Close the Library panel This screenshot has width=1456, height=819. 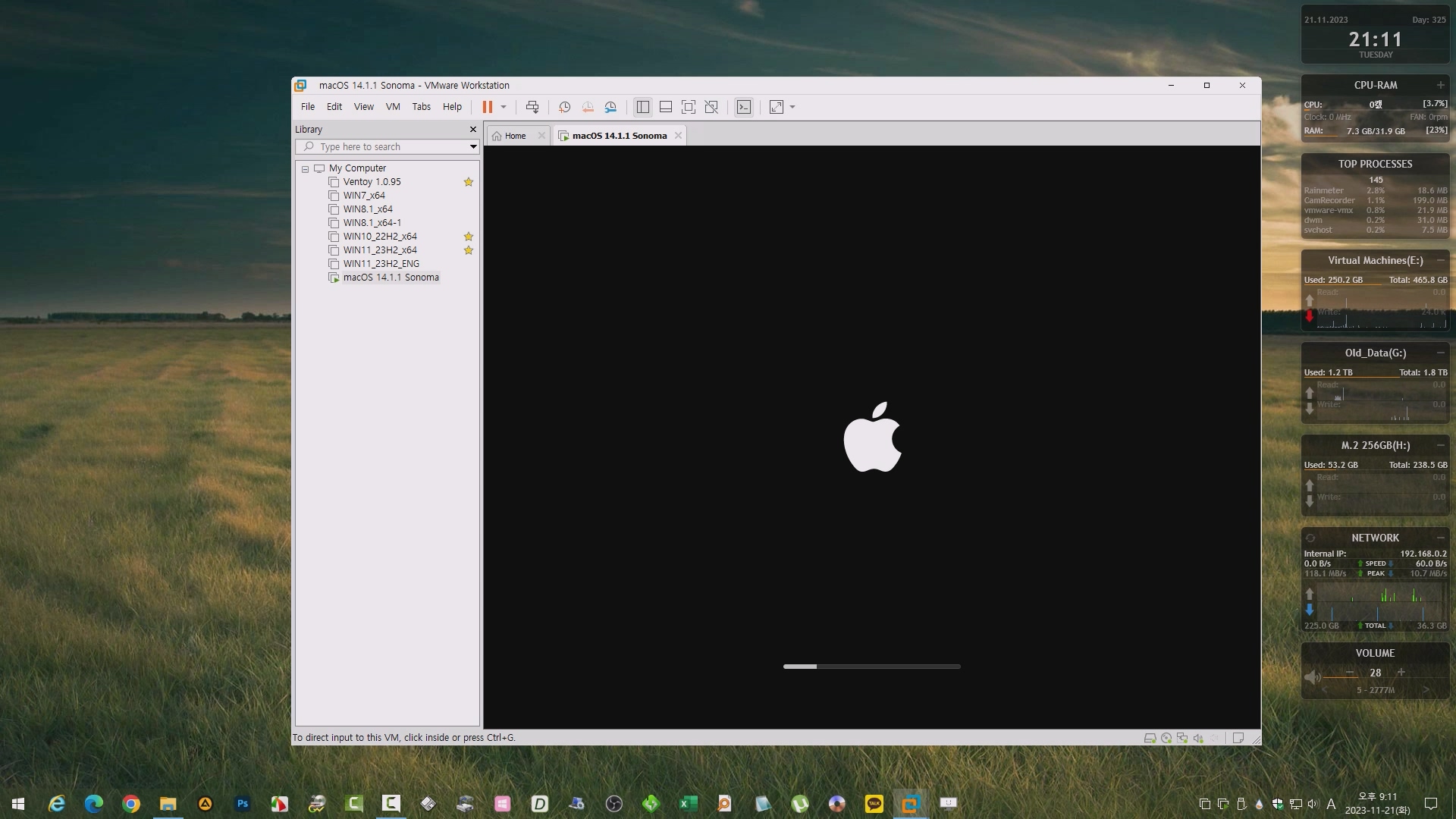[473, 130]
